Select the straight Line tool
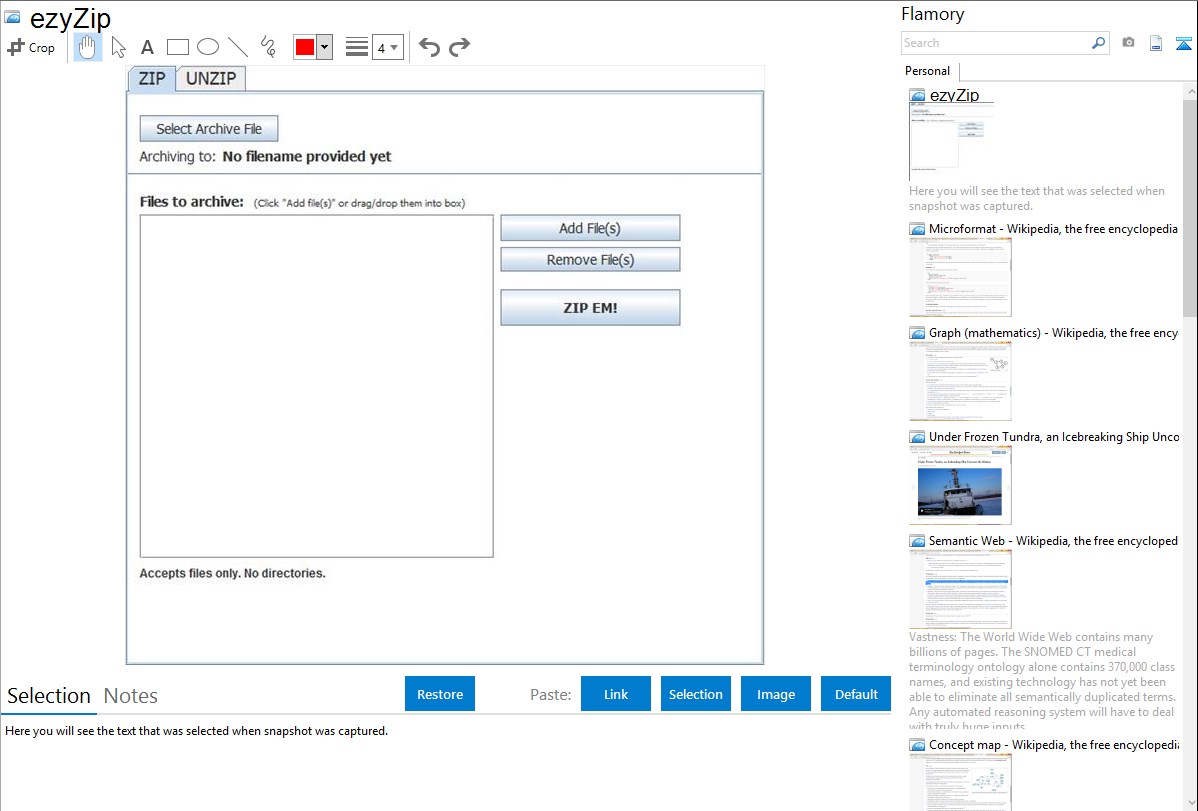The width and height of the screenshot is (1198, 811). tap(238, 47)
